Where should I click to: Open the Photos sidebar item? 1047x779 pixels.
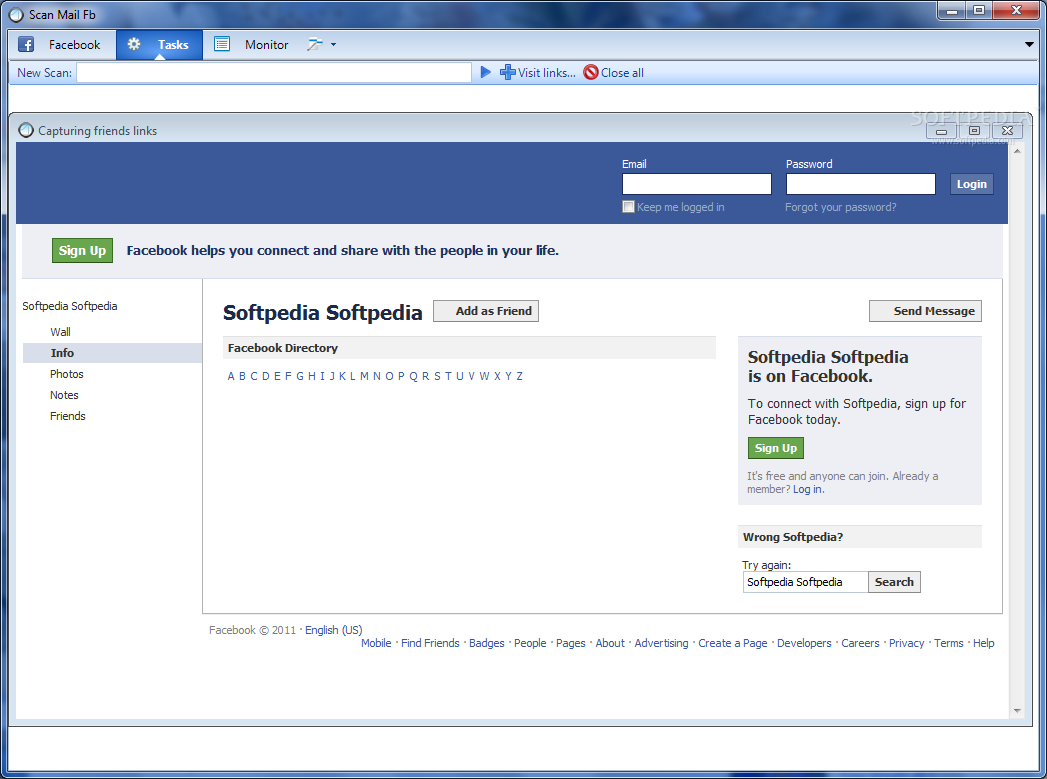(67, 374)
